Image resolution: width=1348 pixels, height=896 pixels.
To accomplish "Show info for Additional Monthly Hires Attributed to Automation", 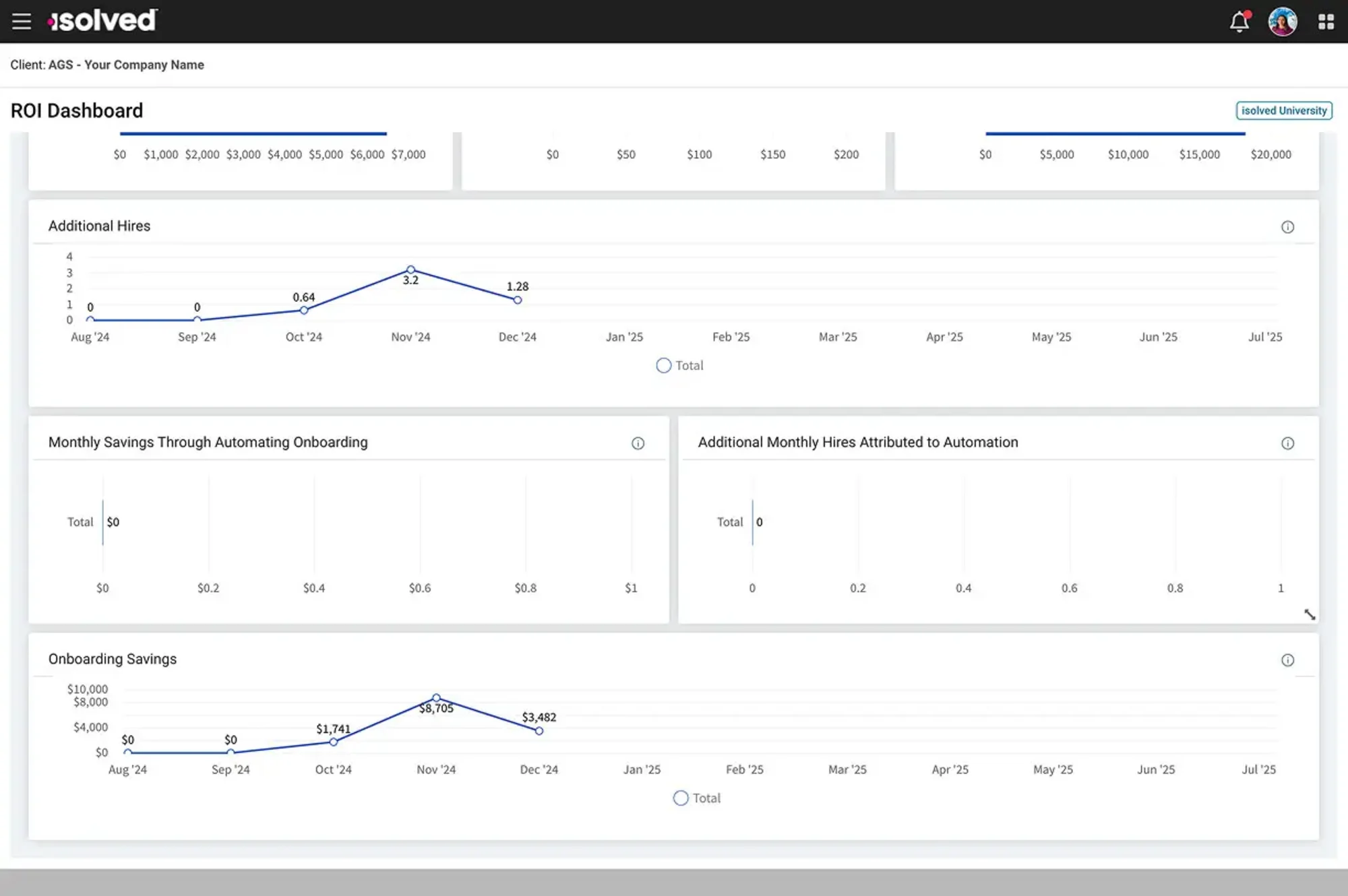I will tap(1287, 443).
